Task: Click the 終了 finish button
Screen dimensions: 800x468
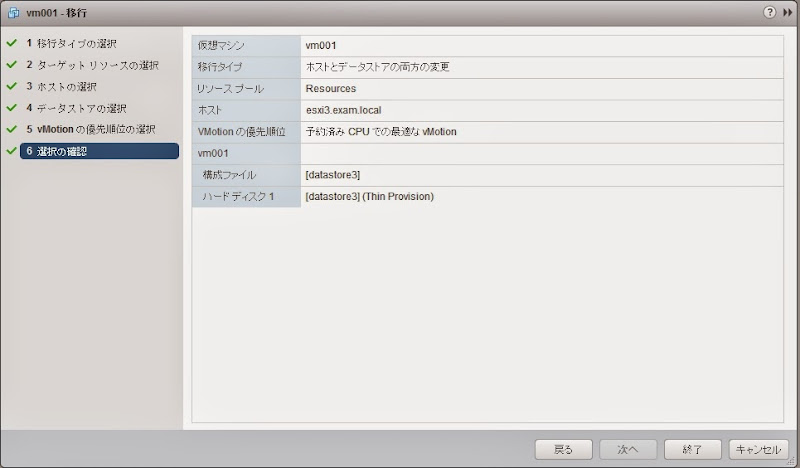Action: click(692, 450)
